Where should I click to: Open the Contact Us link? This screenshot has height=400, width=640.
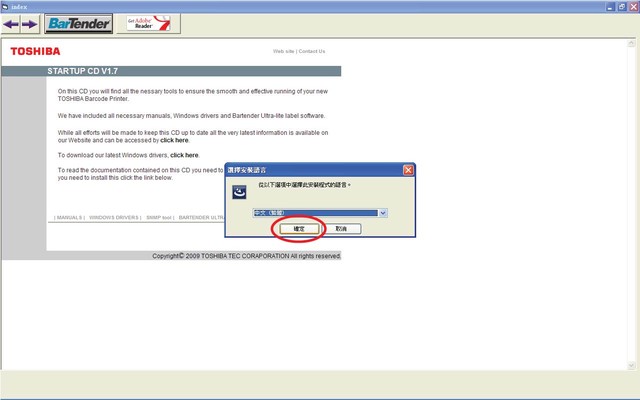312,51
